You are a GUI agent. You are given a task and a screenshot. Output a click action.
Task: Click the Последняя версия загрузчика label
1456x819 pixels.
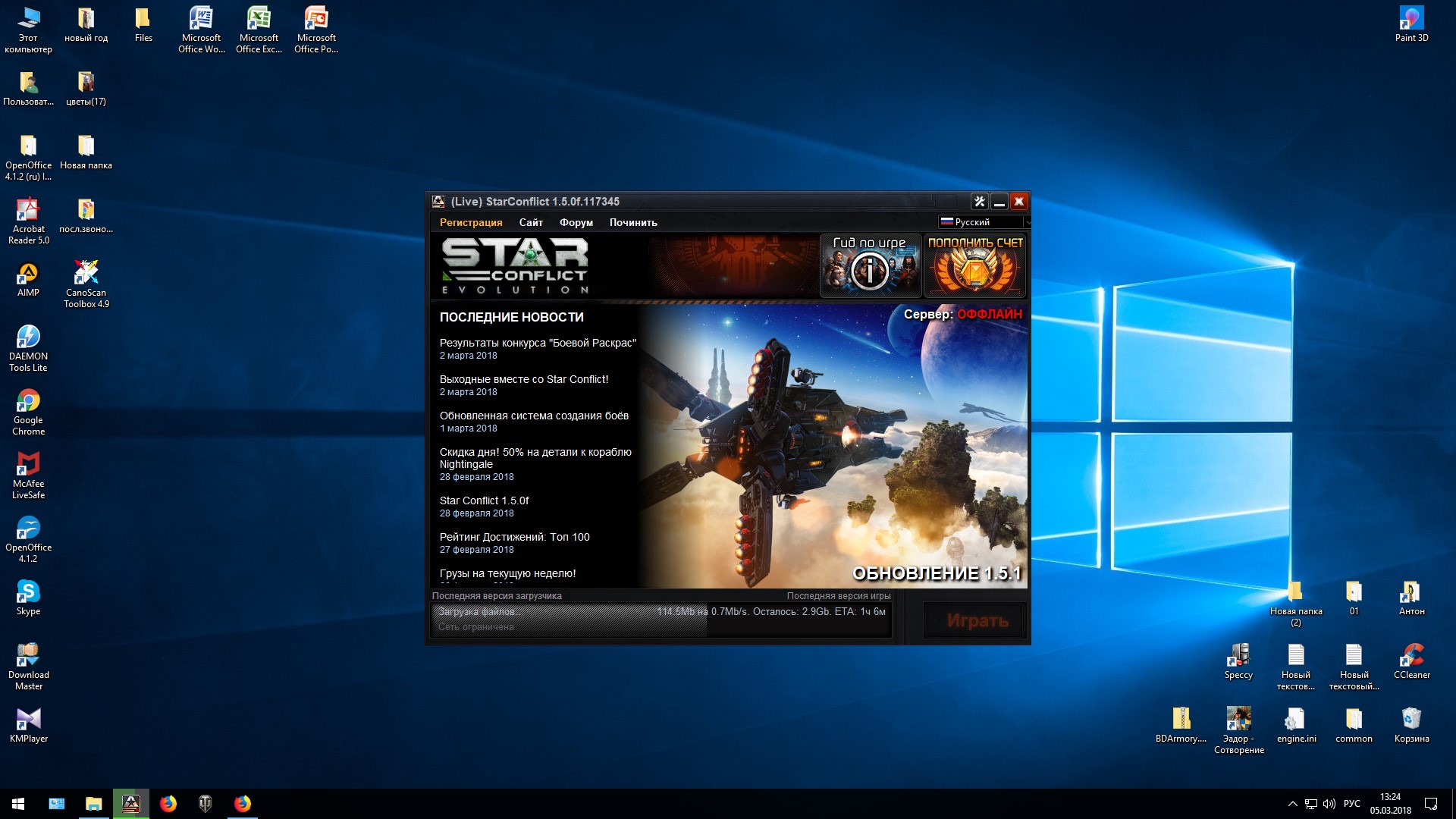click(x=497, y=596)
